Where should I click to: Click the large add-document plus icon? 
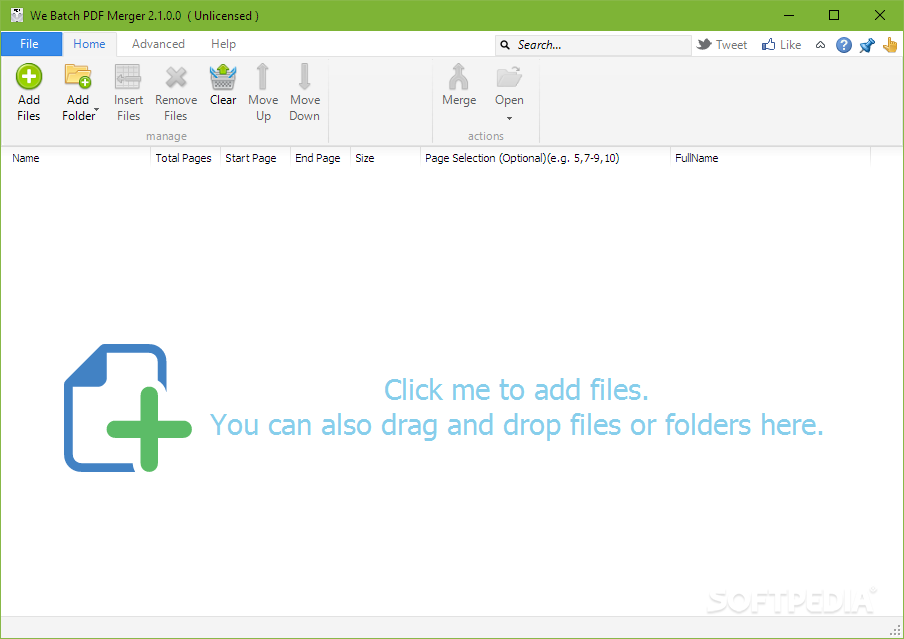[127, 408]
